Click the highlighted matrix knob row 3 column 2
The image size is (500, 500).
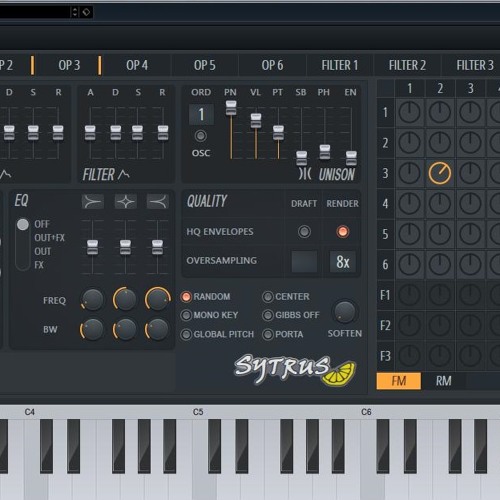(x=440, y=173)
